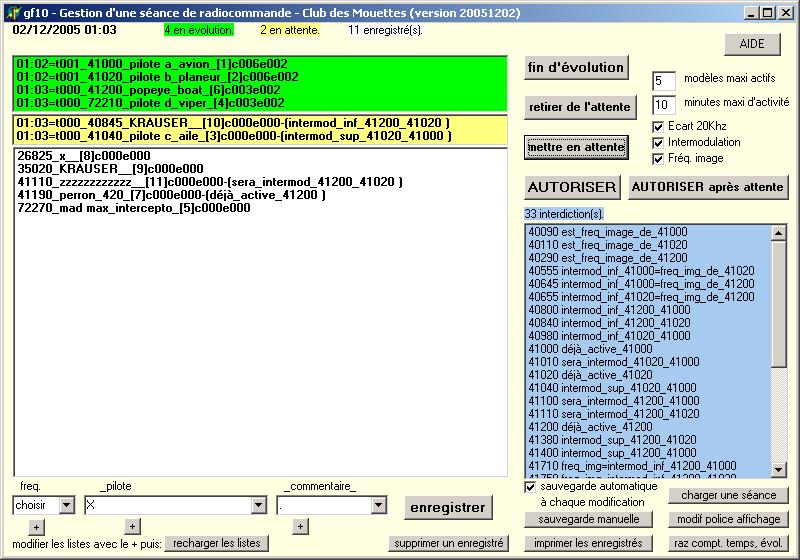Click interdictions list scroll down arrow
This screenshot has height=560, width=800.
(778, 470)
